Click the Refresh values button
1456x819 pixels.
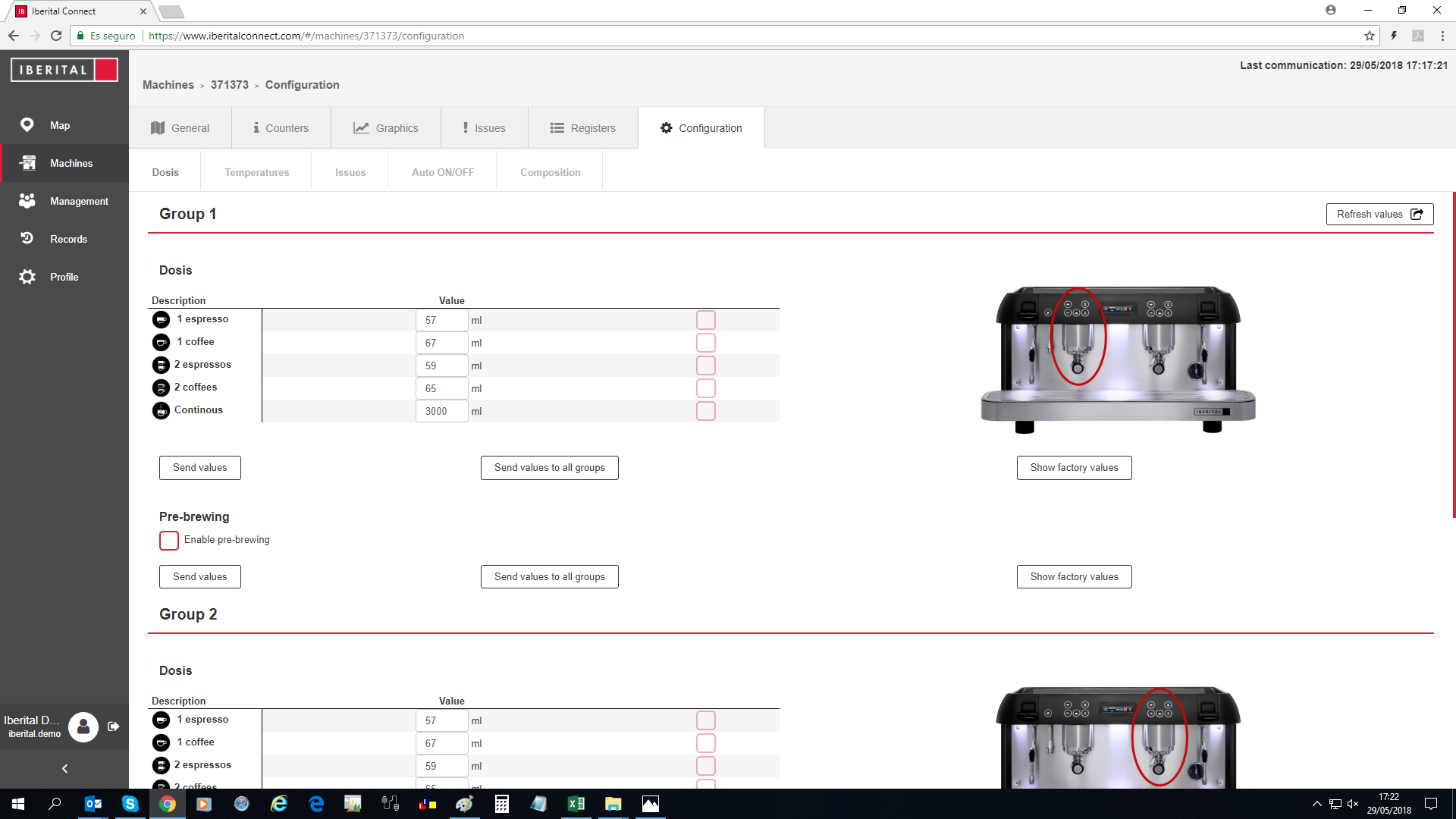coord(1379,214)
